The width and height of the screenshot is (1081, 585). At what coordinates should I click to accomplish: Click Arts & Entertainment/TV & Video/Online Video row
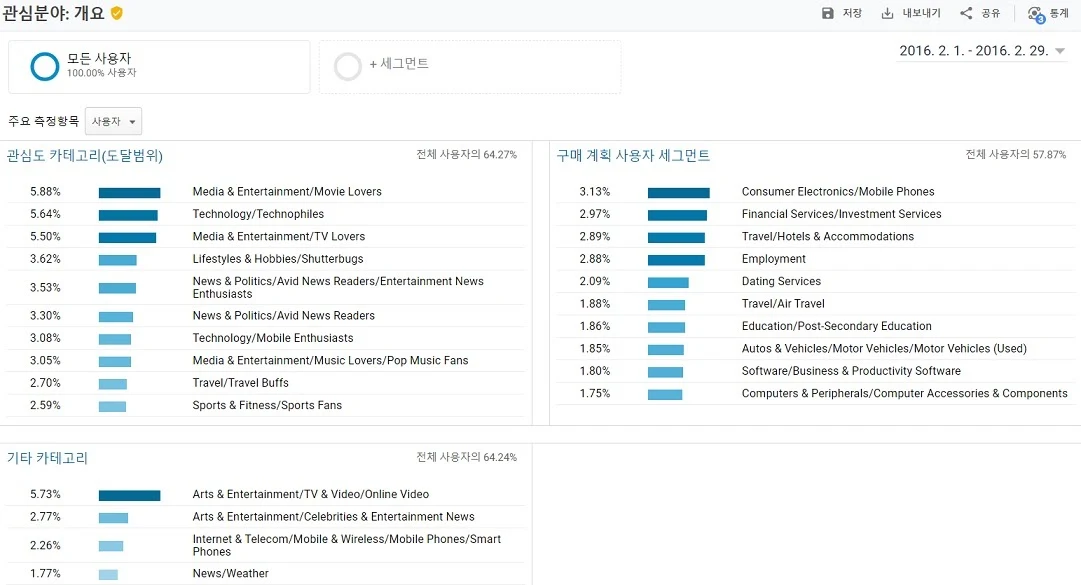click(x=265, y=494)
